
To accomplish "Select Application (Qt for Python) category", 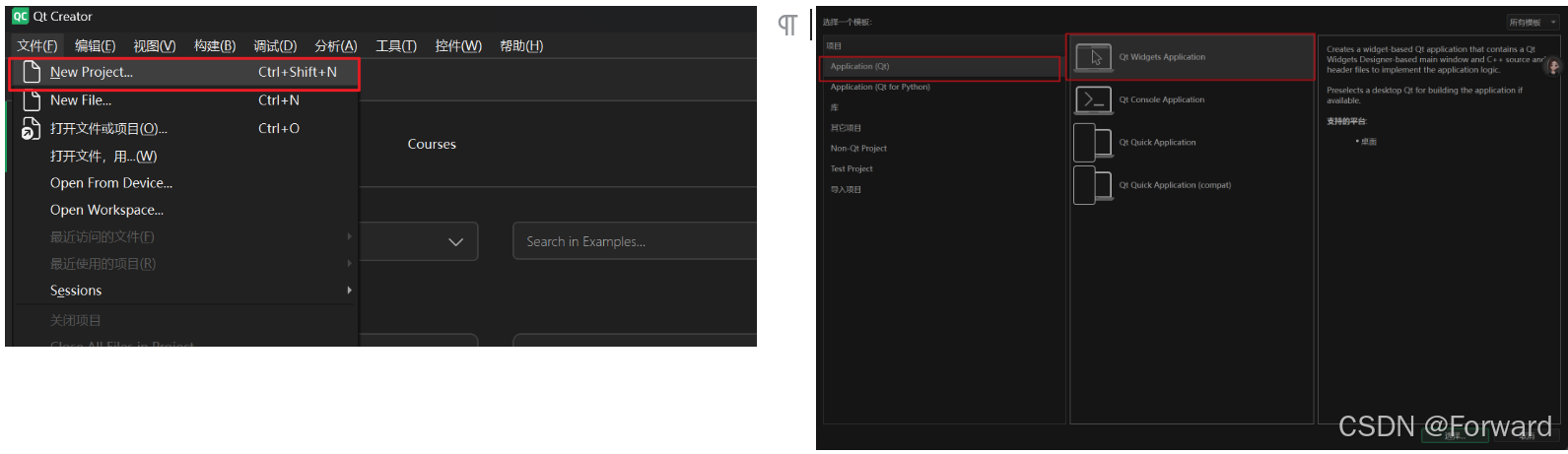I will [x=943, y=88].
